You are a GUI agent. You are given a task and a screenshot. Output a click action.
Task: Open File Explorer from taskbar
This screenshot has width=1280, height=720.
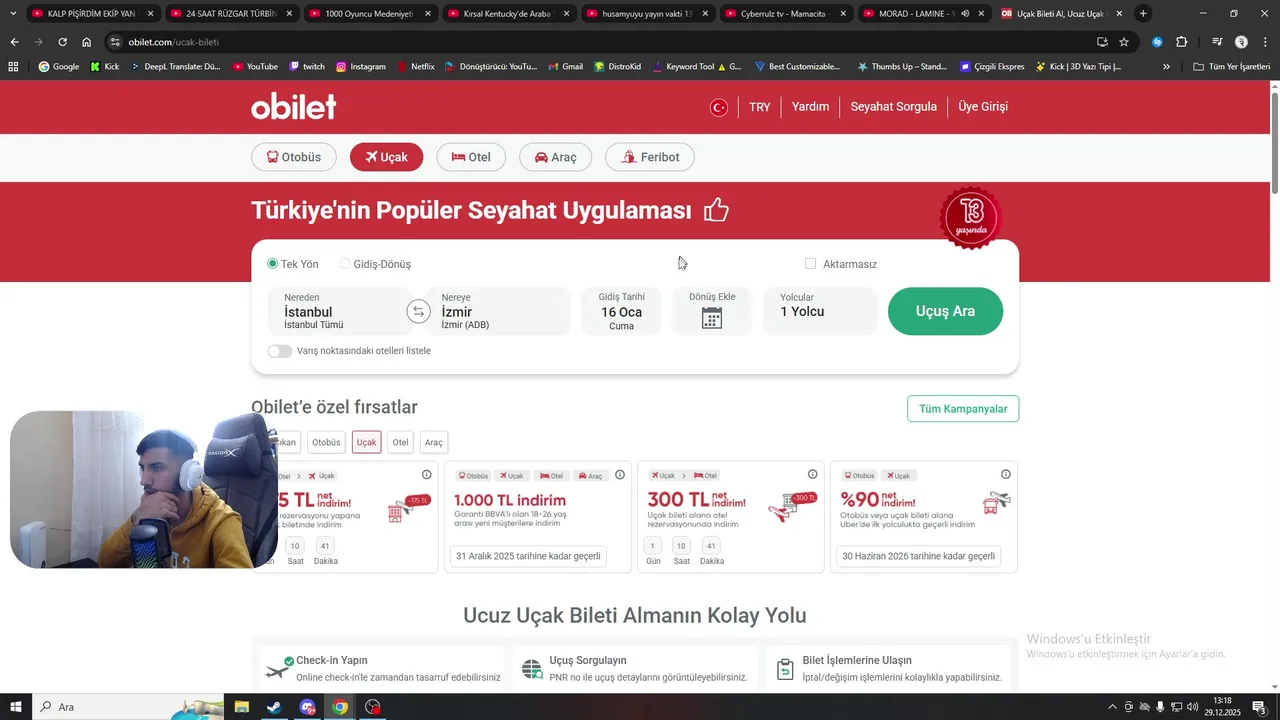click(x=241, y=707)
